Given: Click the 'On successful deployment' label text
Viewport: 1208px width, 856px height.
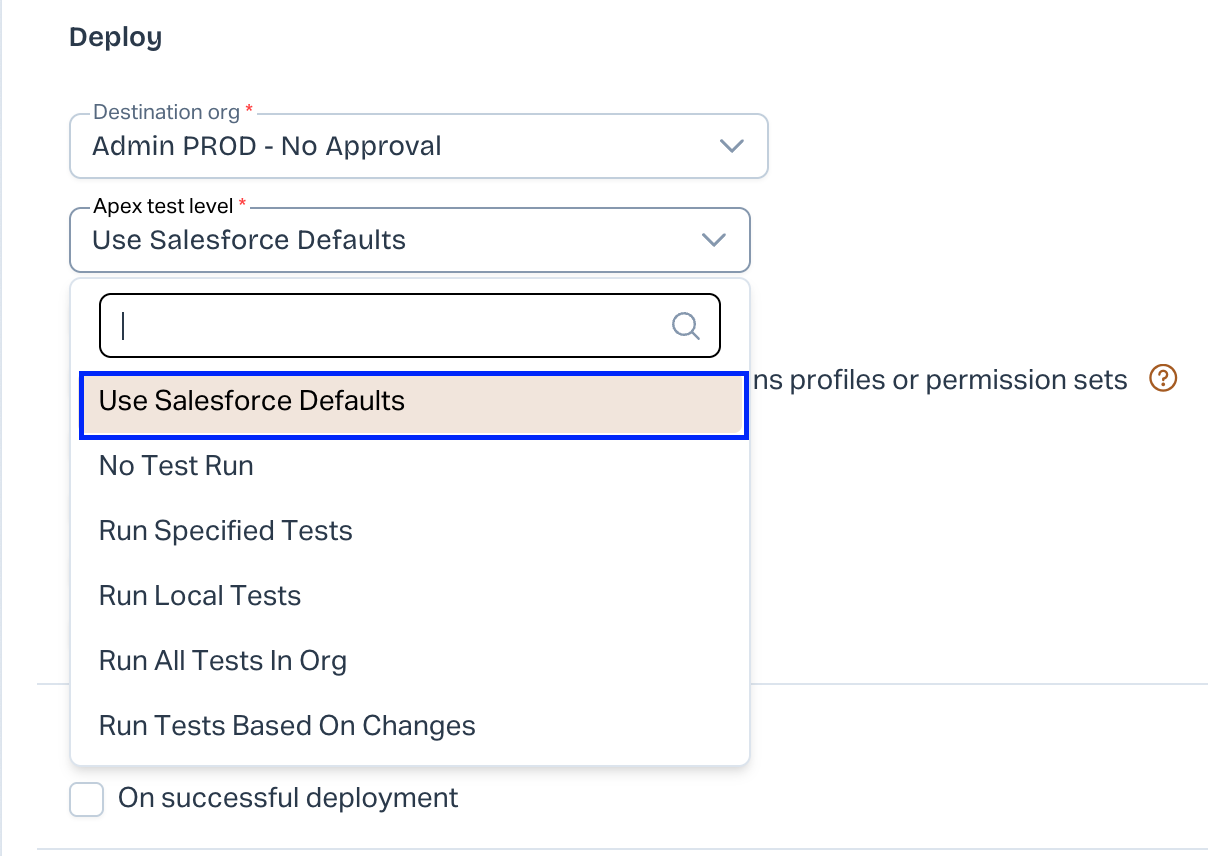Looking at the screenshot, I should pyautogui.click(x=288, y=798).
